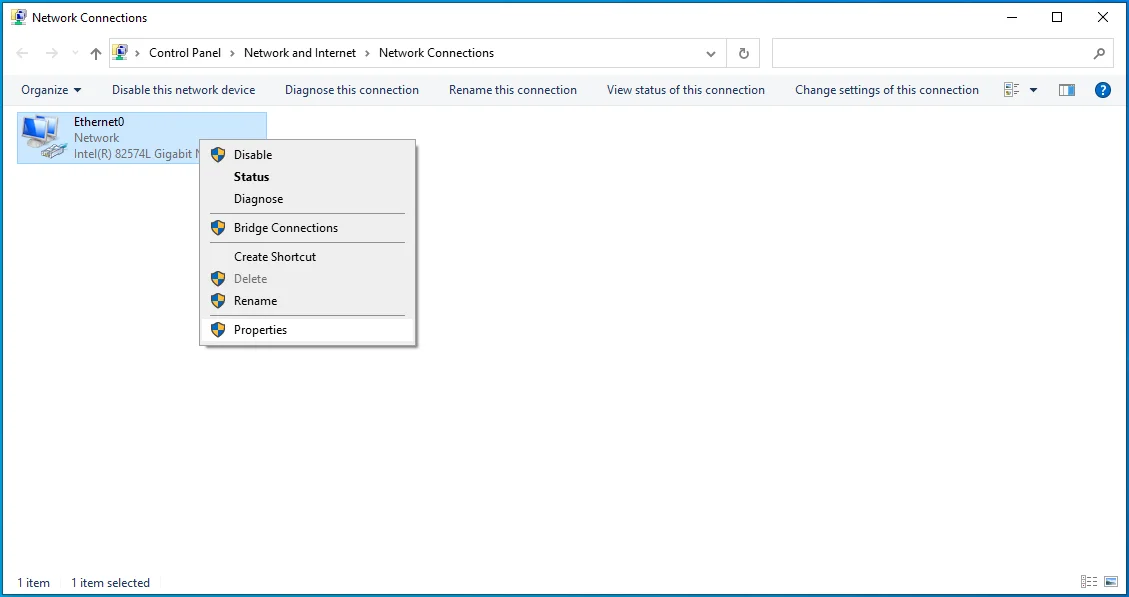
Task: Refresh the Network Connections view
Action: [744, 53]
